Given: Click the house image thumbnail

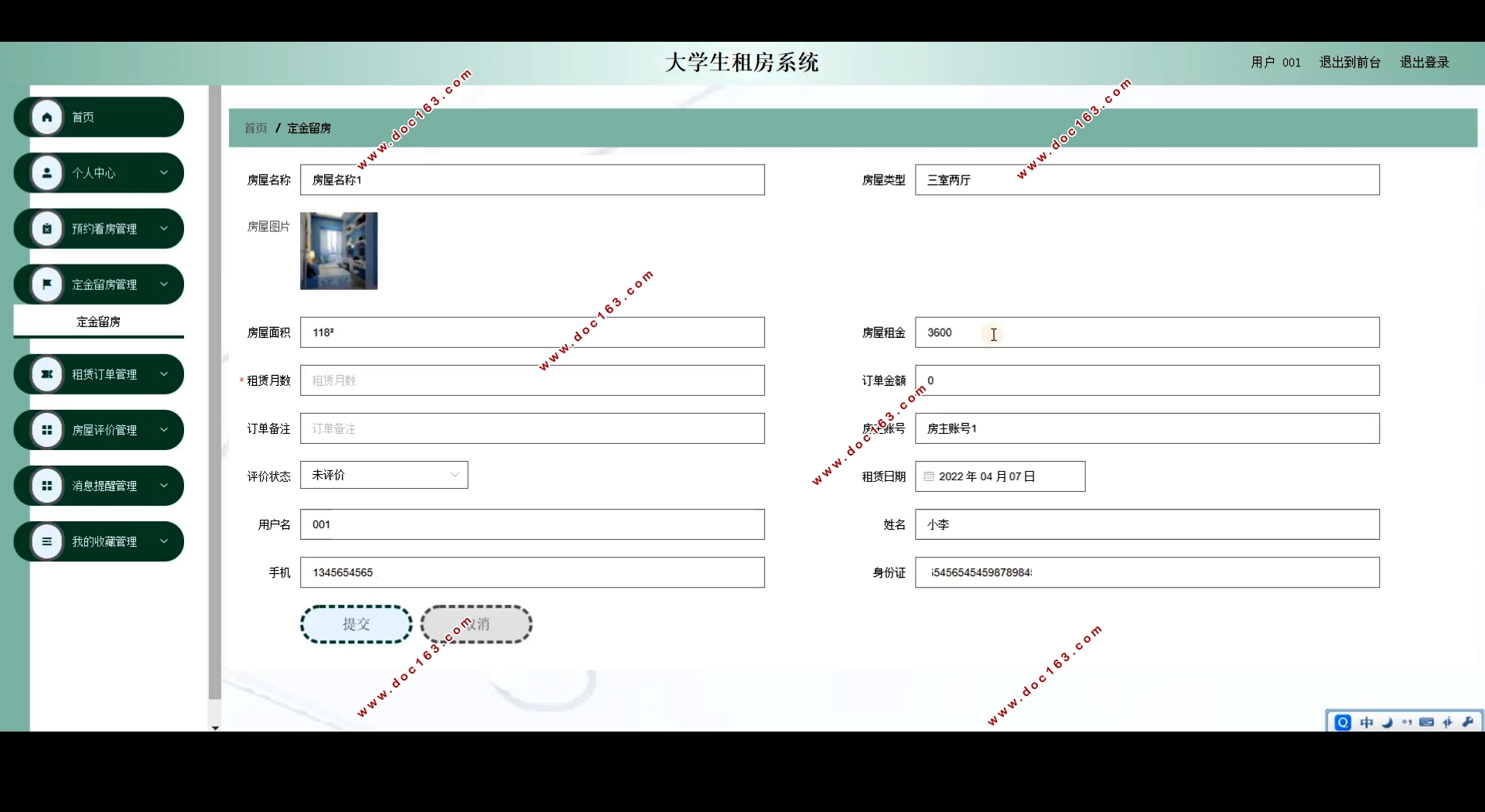Looking at the screenshot, I should (339, 251).
